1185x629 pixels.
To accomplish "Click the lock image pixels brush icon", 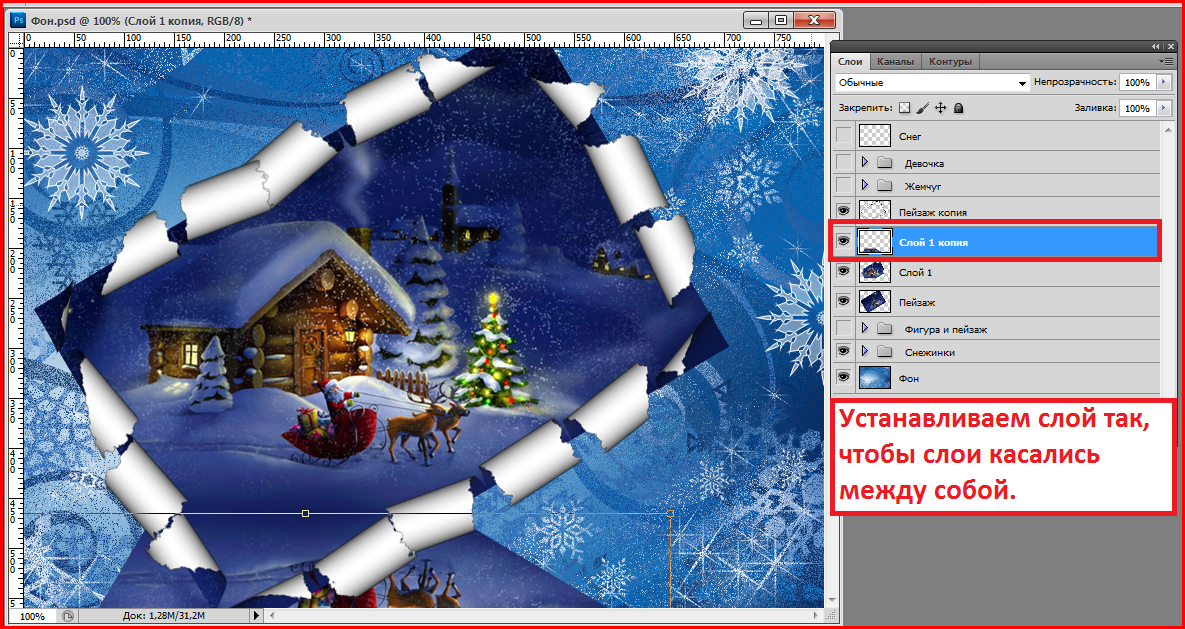I will click(x=922, y=108).
